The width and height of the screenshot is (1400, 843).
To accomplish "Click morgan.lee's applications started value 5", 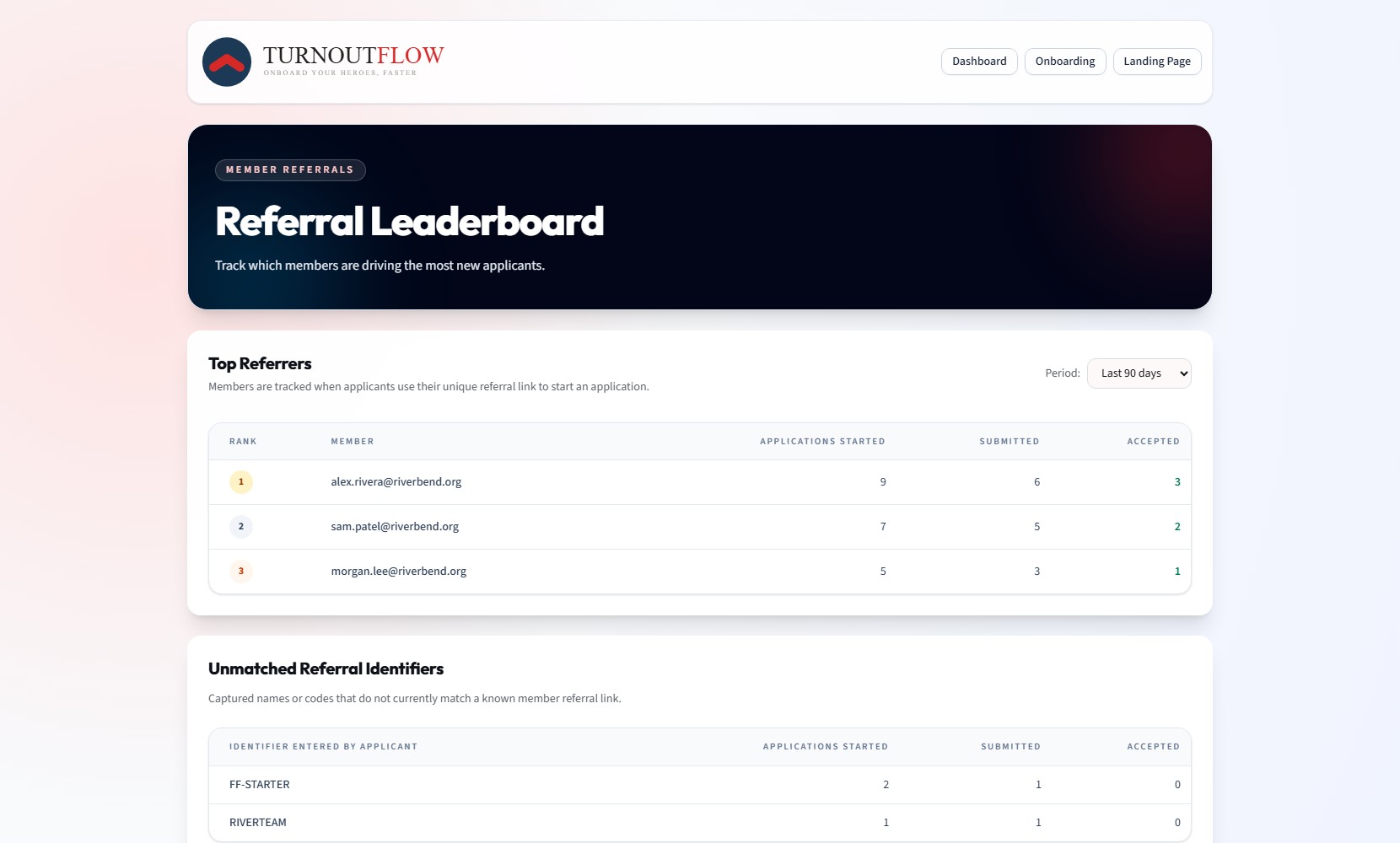I will tap(883, 572).
